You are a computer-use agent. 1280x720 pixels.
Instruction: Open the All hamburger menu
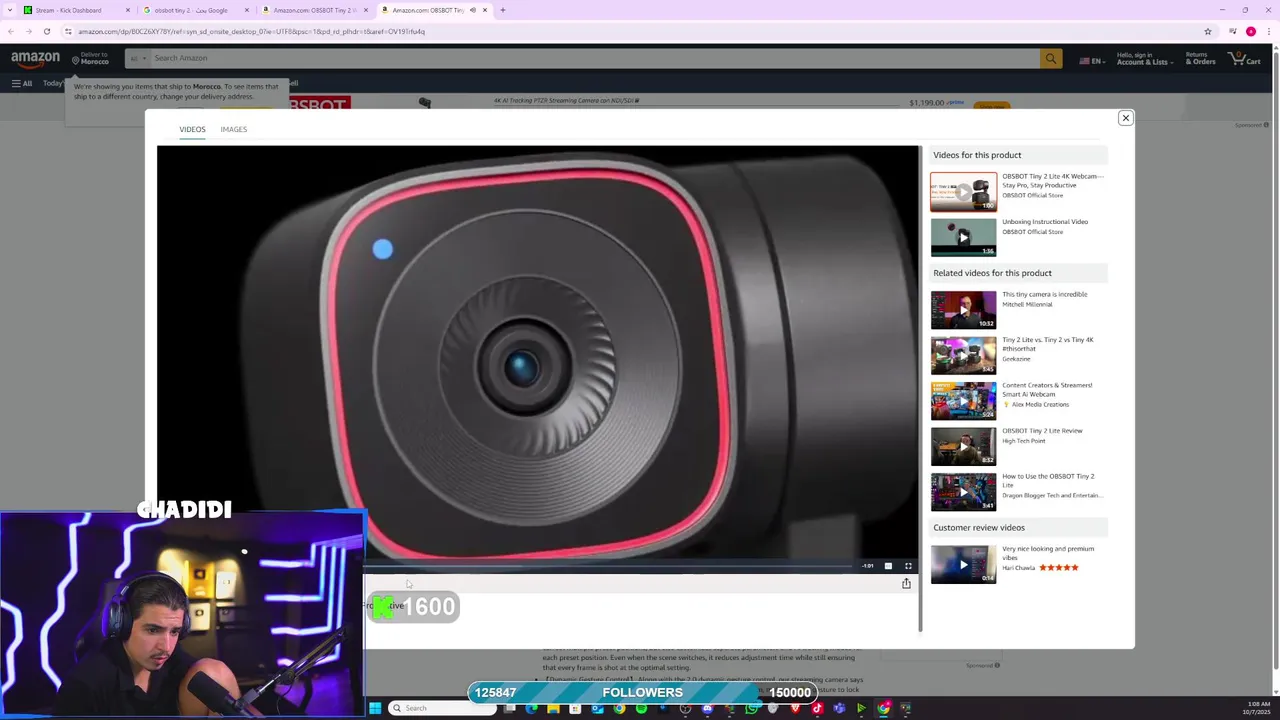(x=21, y=83)
